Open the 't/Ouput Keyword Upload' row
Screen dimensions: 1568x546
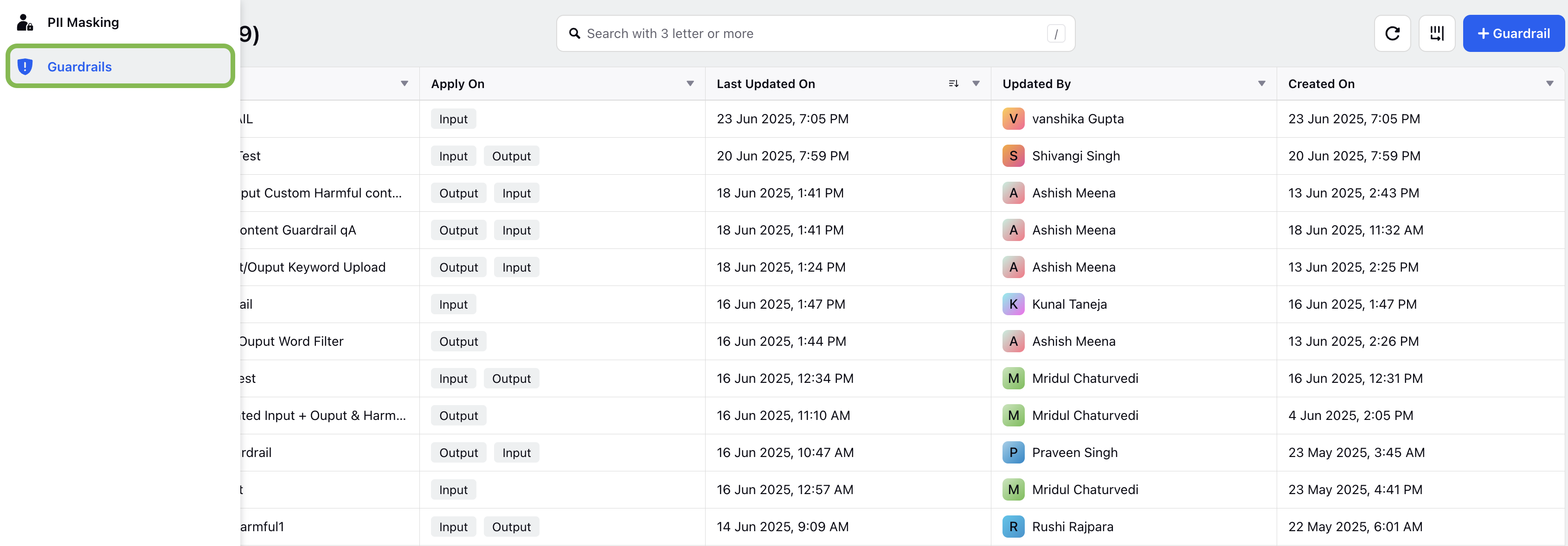[313, 267]
